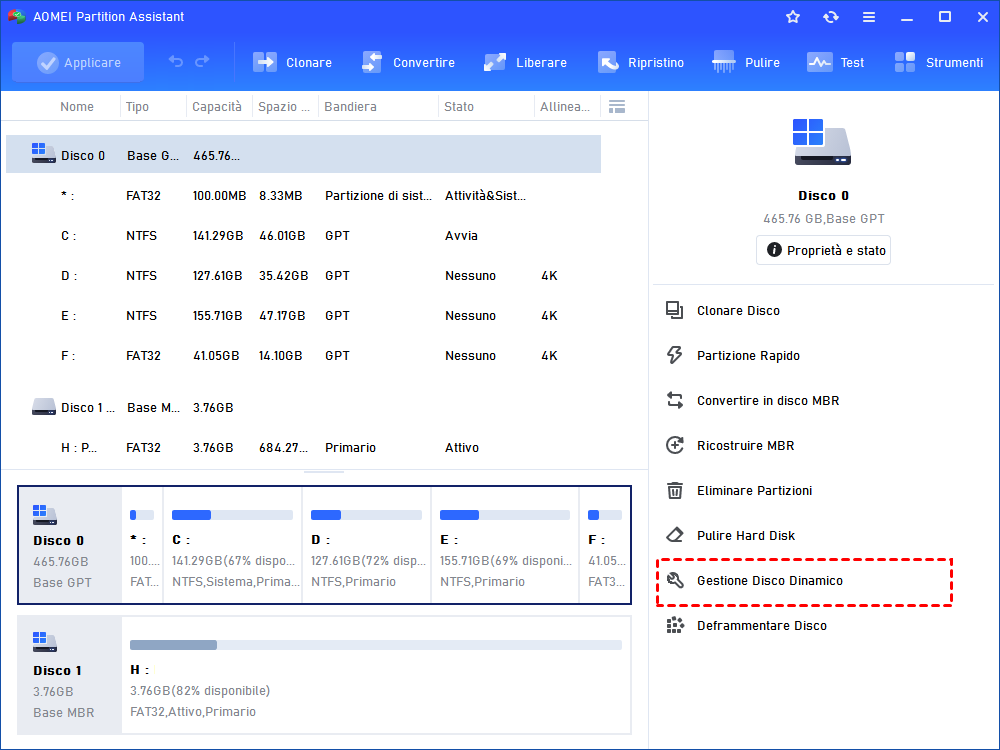Click the redo arrow icon
1000x750 pixels.
202,61
